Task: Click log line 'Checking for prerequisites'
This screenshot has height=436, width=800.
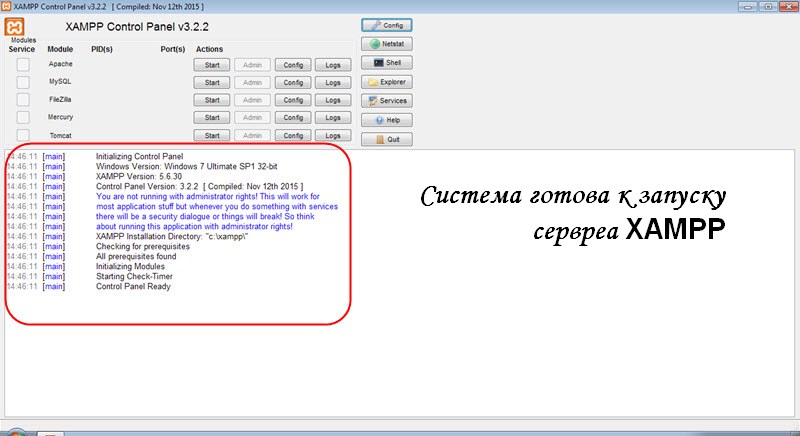Action: click(143, 246)
